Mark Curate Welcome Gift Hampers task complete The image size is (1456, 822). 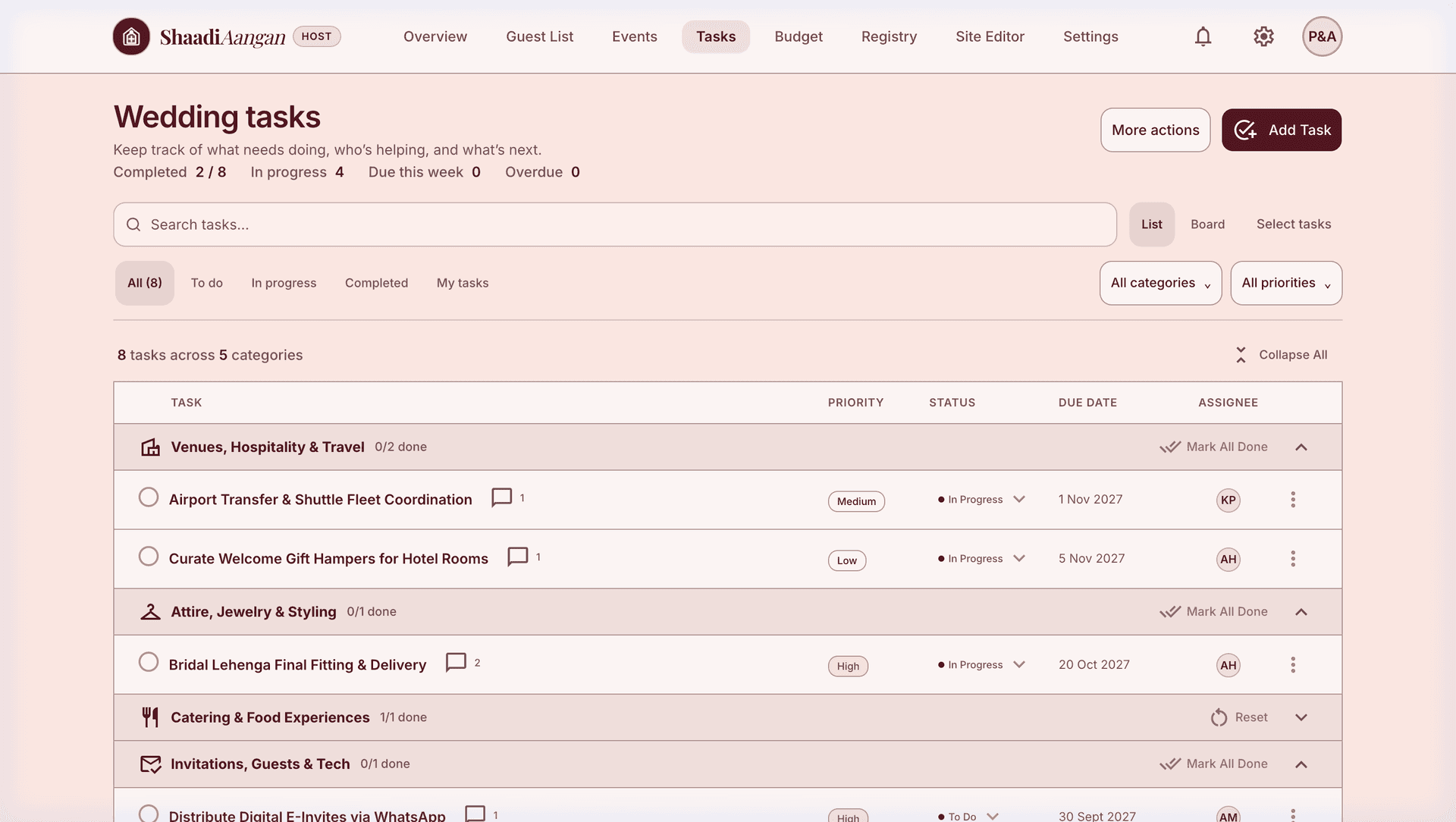(x=149, y=557)
